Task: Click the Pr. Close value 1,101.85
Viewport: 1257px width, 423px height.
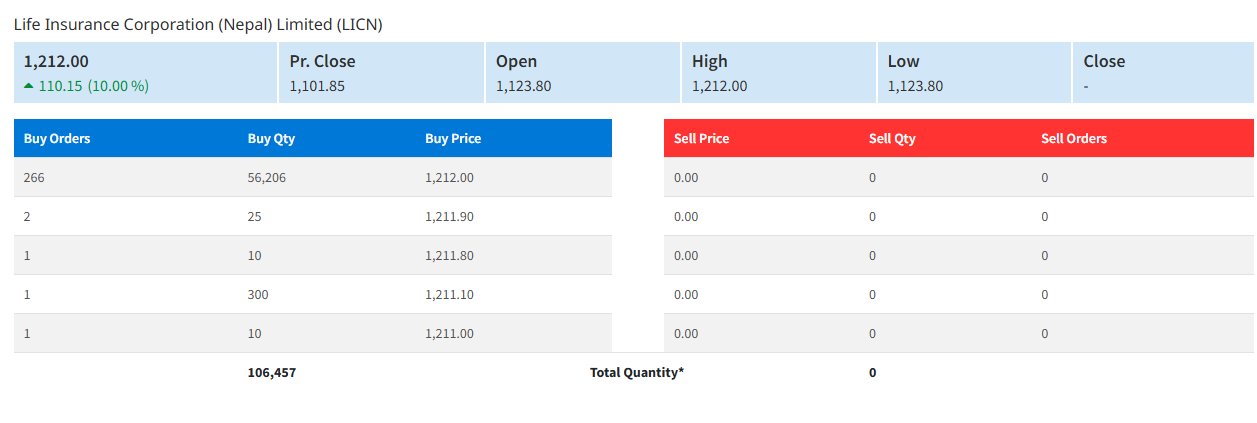Action: tap(317, 86)
